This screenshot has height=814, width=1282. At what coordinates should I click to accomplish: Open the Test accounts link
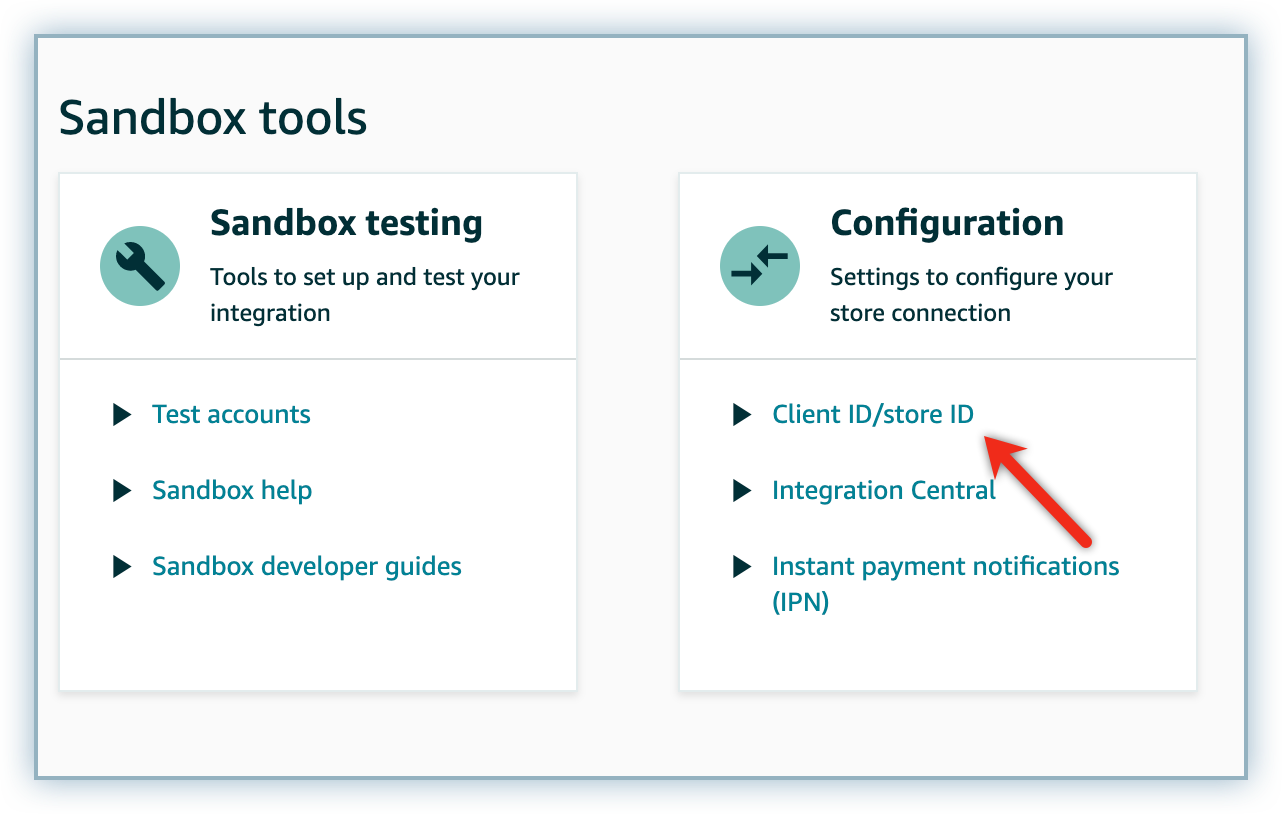click(231, 414)
